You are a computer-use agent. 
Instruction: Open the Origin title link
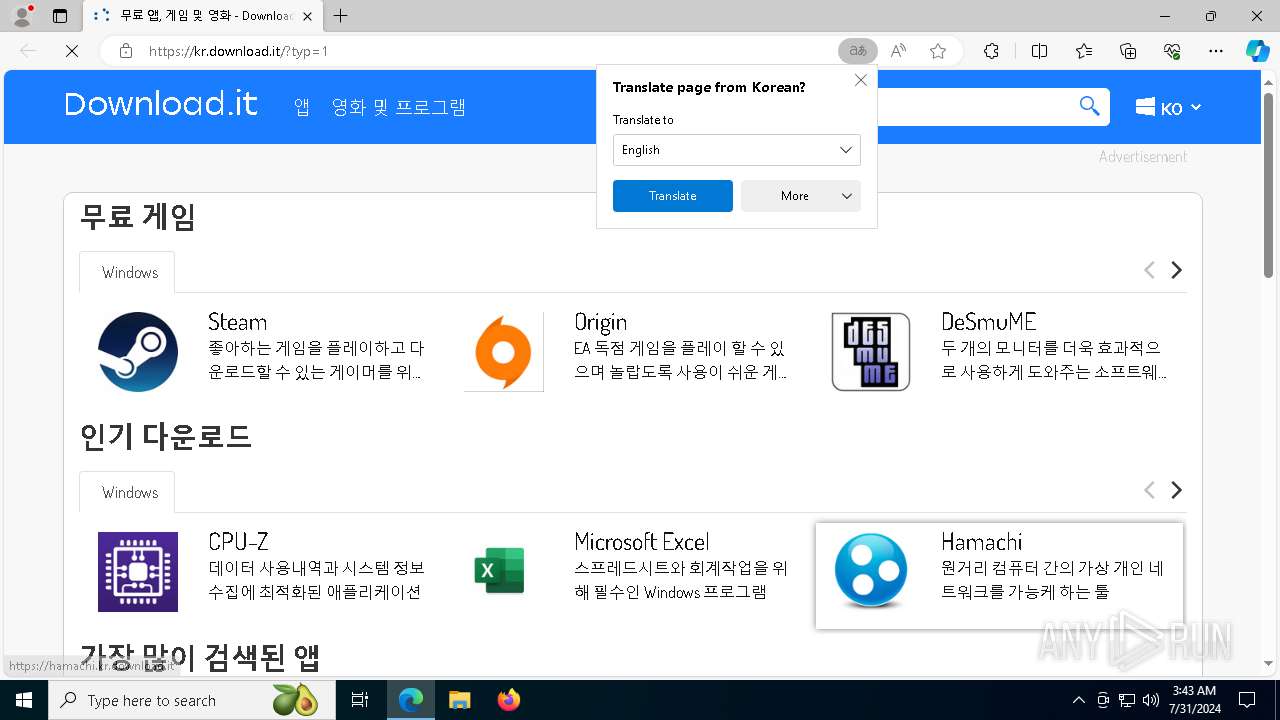pyautogui.click(x=600, y=322)
